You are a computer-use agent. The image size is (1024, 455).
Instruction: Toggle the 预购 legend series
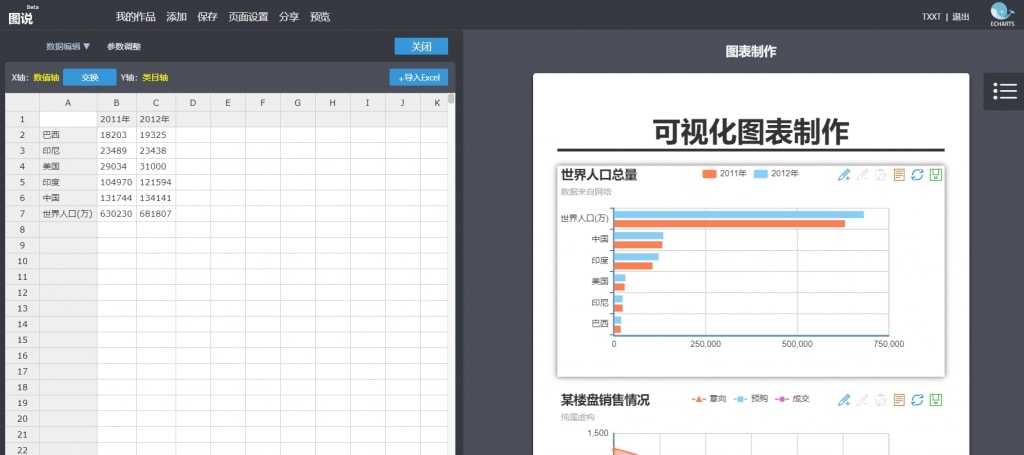pyautogui.click(x=750, y=398)
